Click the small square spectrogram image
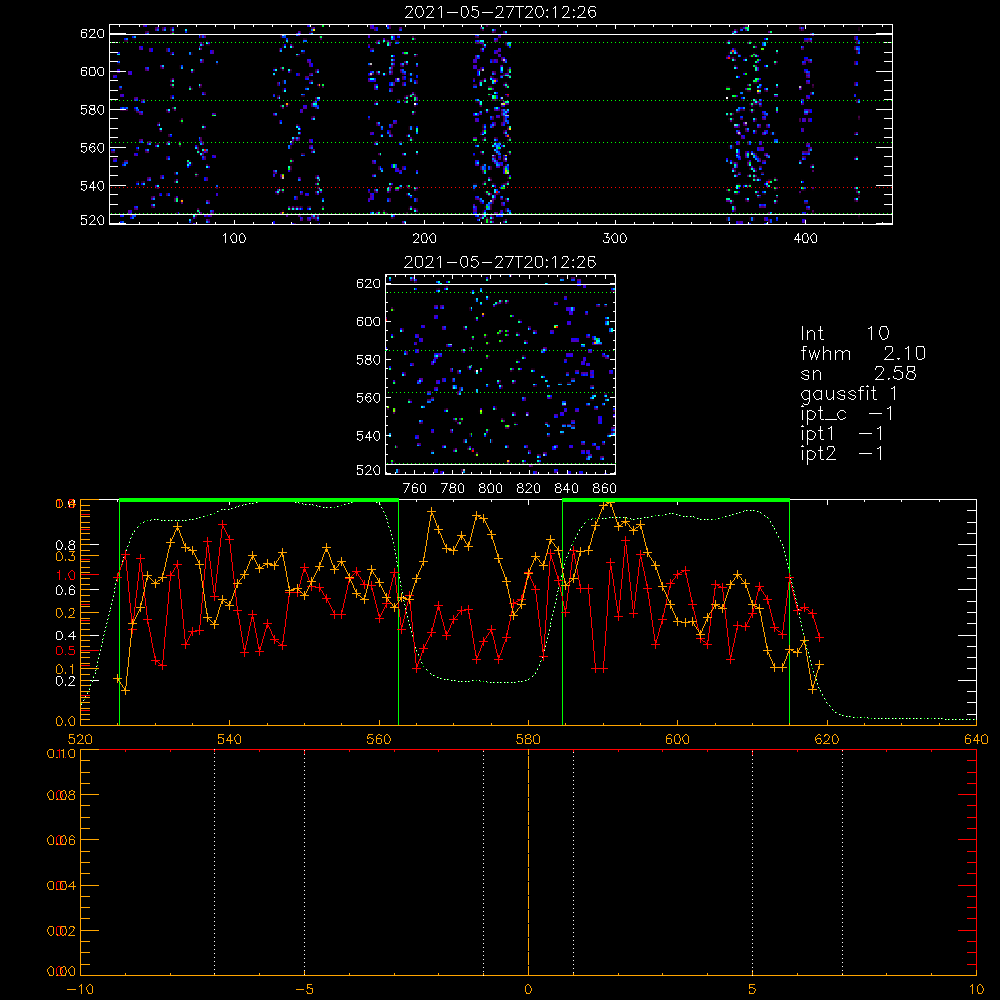 500,374
